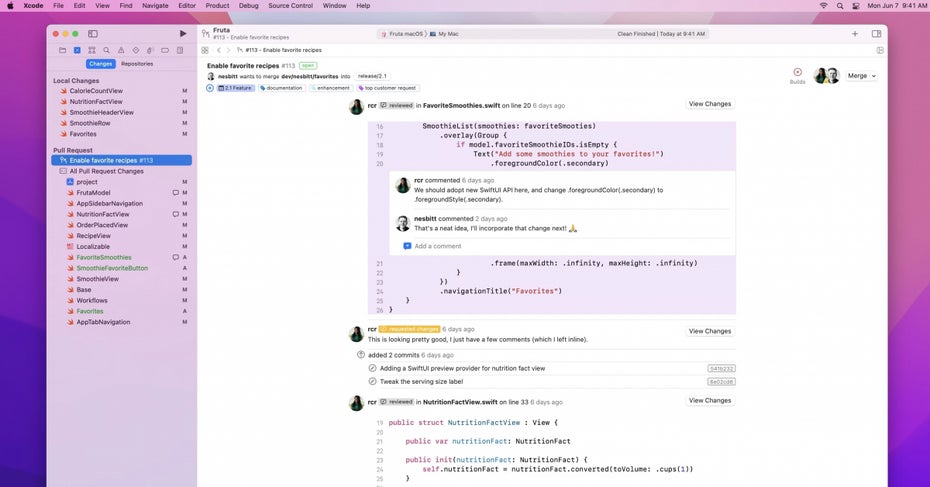The width and height of the screenshot is (930, 487).
Task: Click Add a comment field
Action: point(438,246)
